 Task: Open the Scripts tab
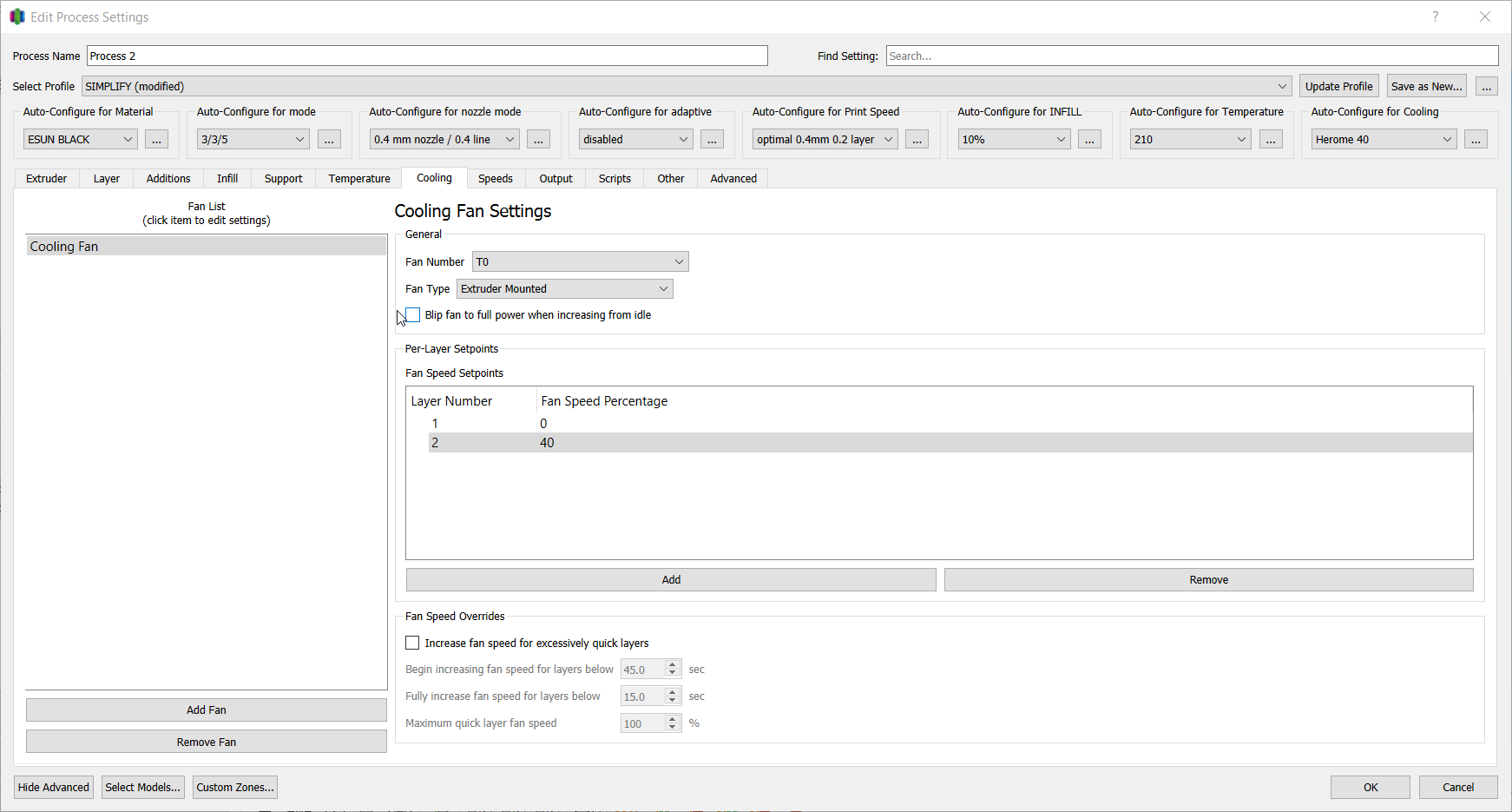coord(615,178)
